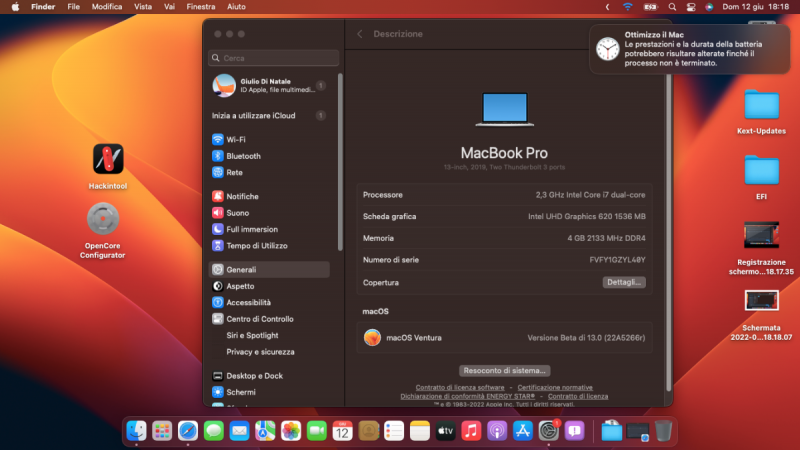The height and width of the screenshot is (450, 800).
Task: Open Giulio Di Natale Apple ID profile
Action: click(x=269, y=85)
